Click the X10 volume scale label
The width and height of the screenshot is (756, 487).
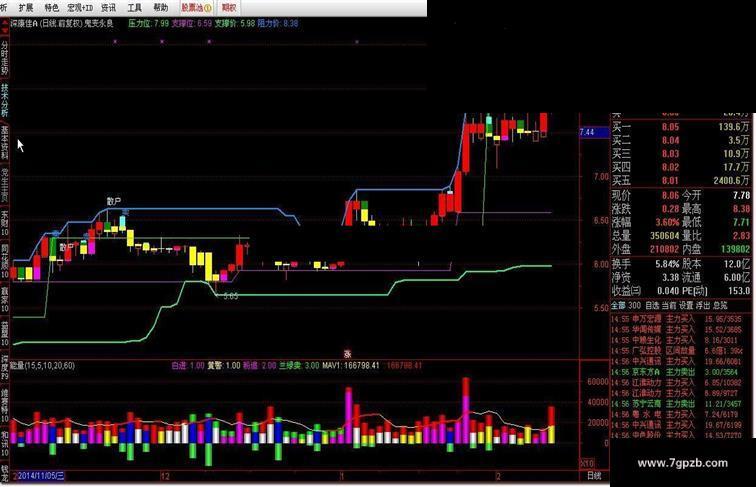(x=588, y=463)
